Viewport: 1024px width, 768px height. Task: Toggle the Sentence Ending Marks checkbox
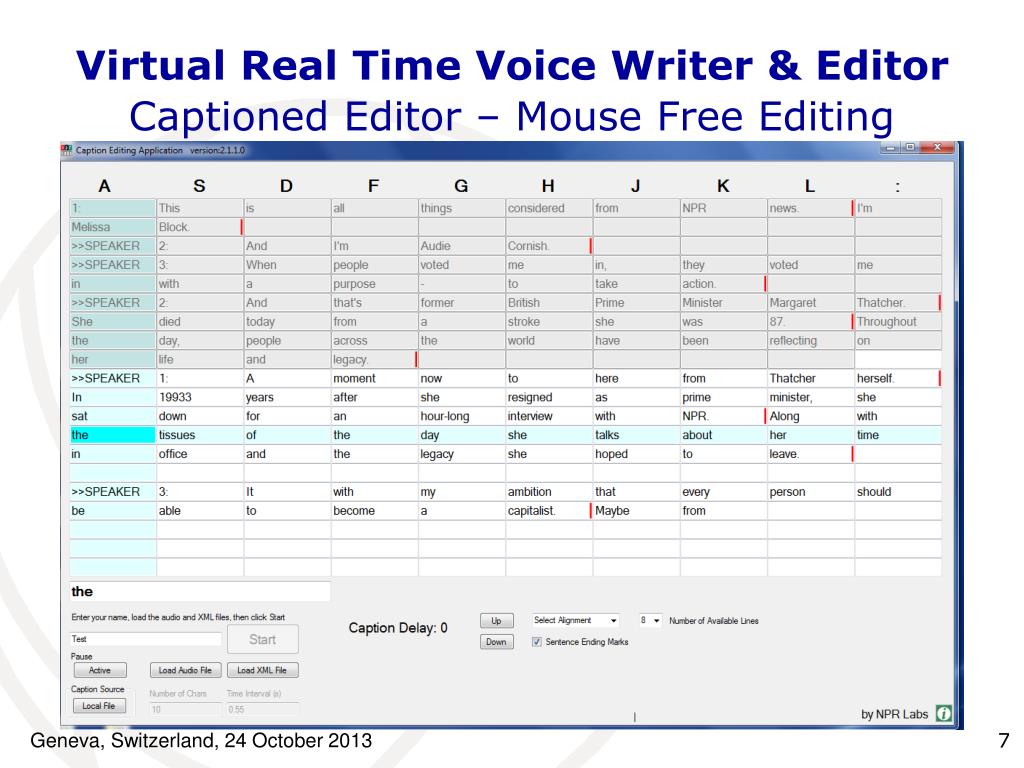click(537, 642)
